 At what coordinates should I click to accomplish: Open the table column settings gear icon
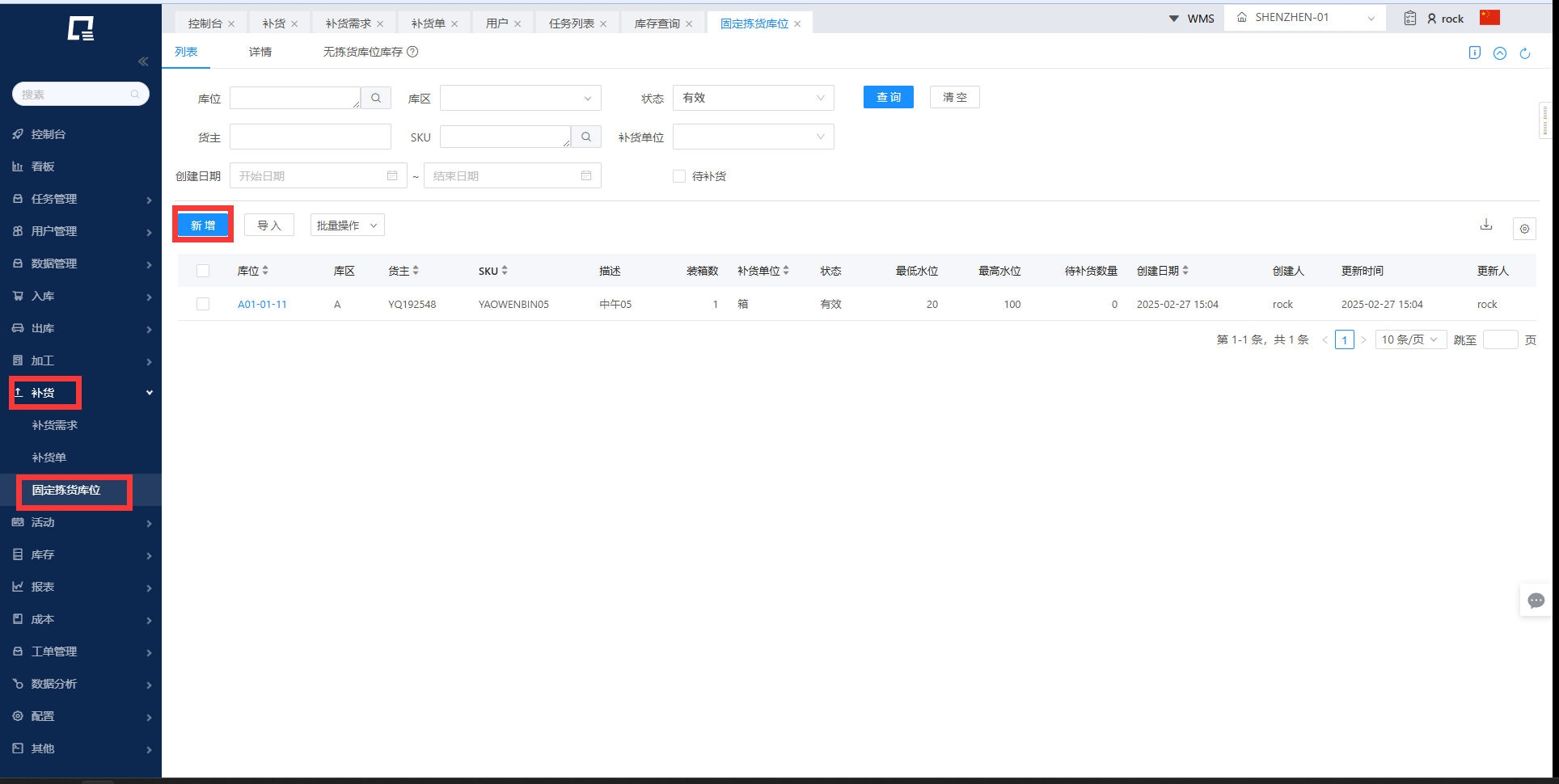point(1524,229)
